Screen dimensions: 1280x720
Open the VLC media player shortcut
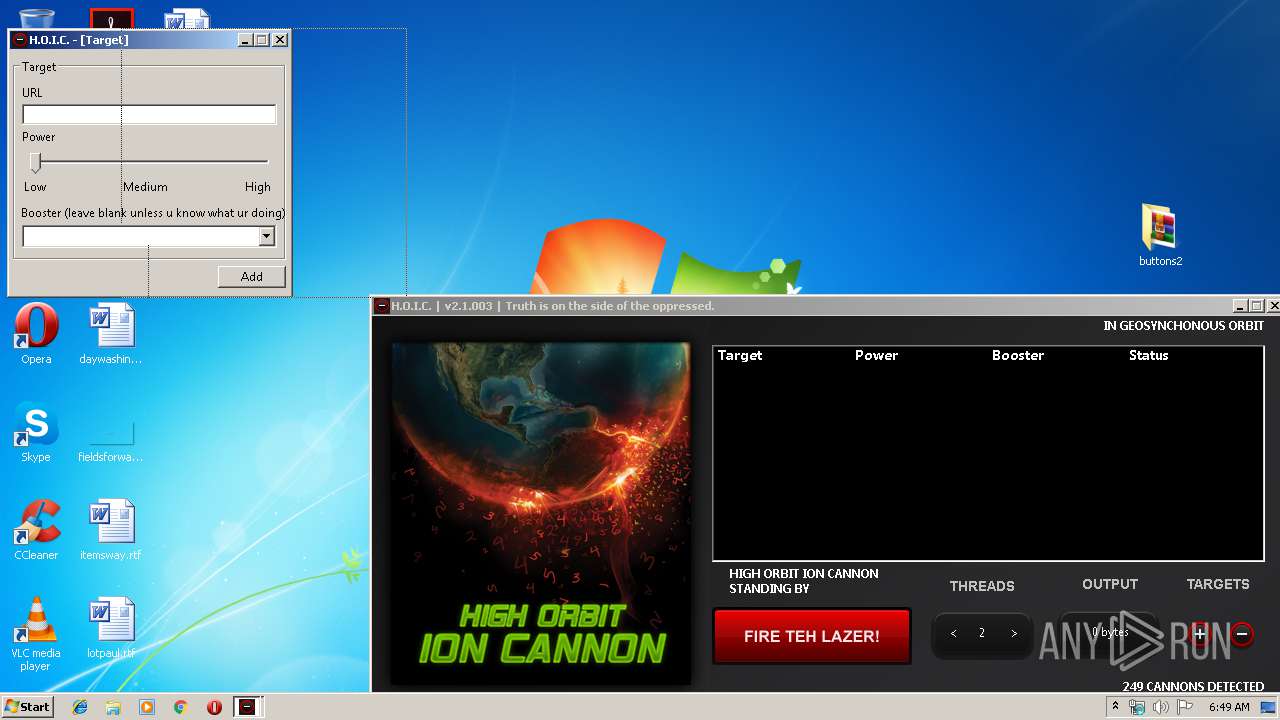point(36,634)
